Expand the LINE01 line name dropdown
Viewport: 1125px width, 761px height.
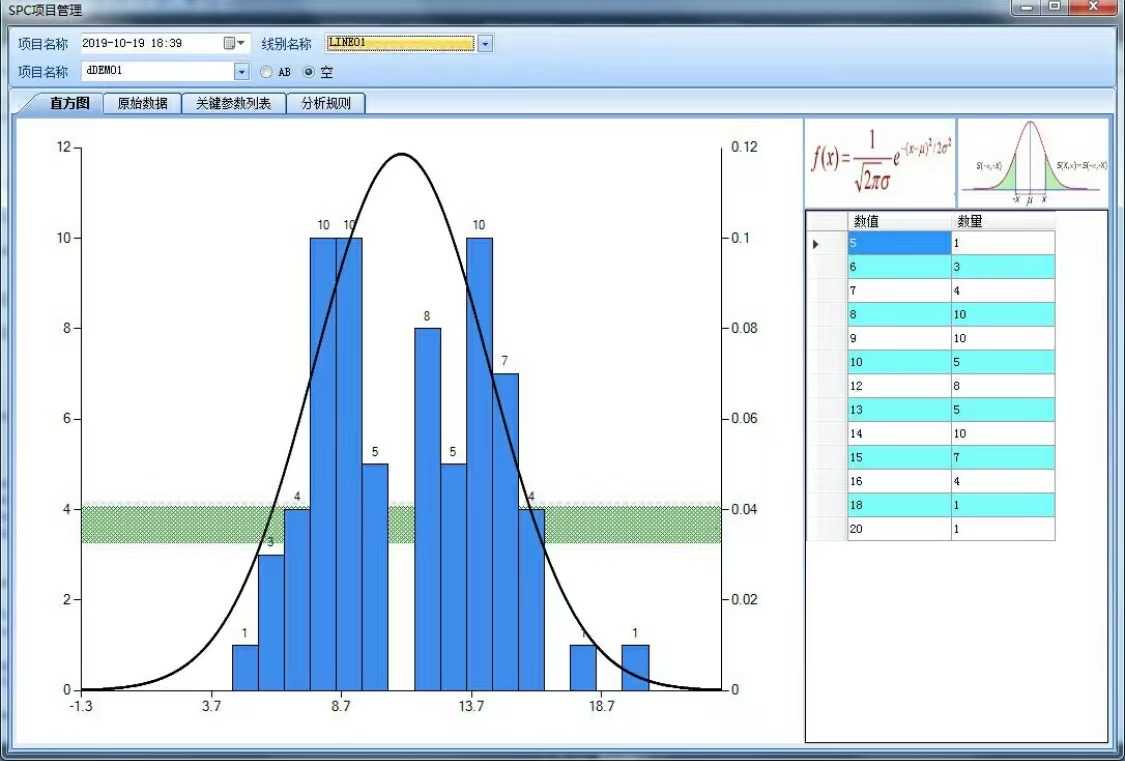485,44
